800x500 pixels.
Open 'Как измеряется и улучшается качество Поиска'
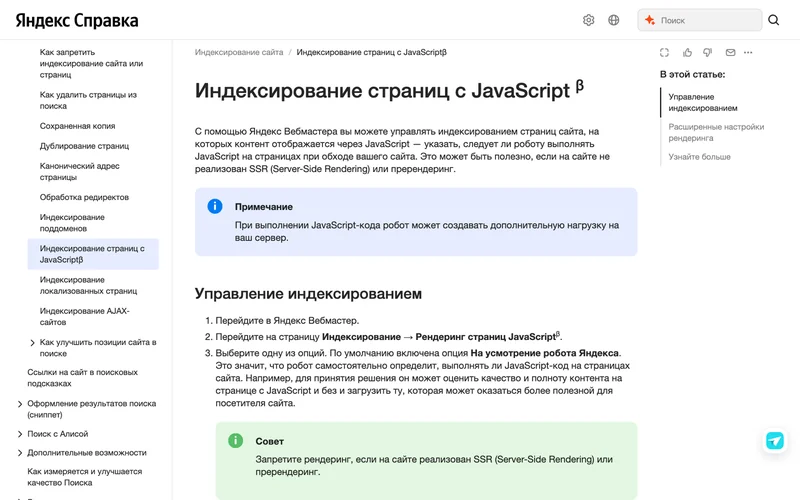click(x=84, y=477)
